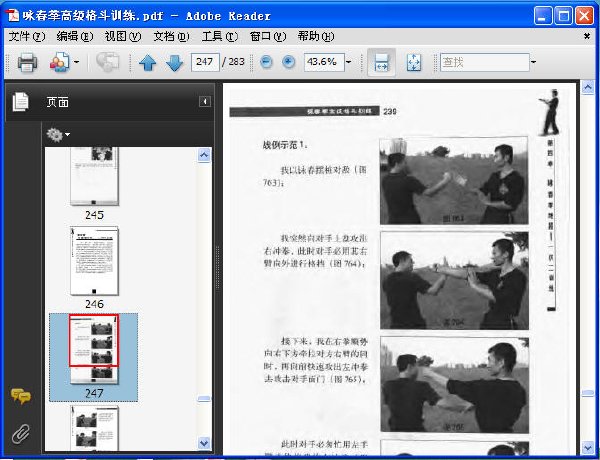This screenshot has height=460, width=600.
Task: Click the thumbnail label 245
Action: click(94, 215)
